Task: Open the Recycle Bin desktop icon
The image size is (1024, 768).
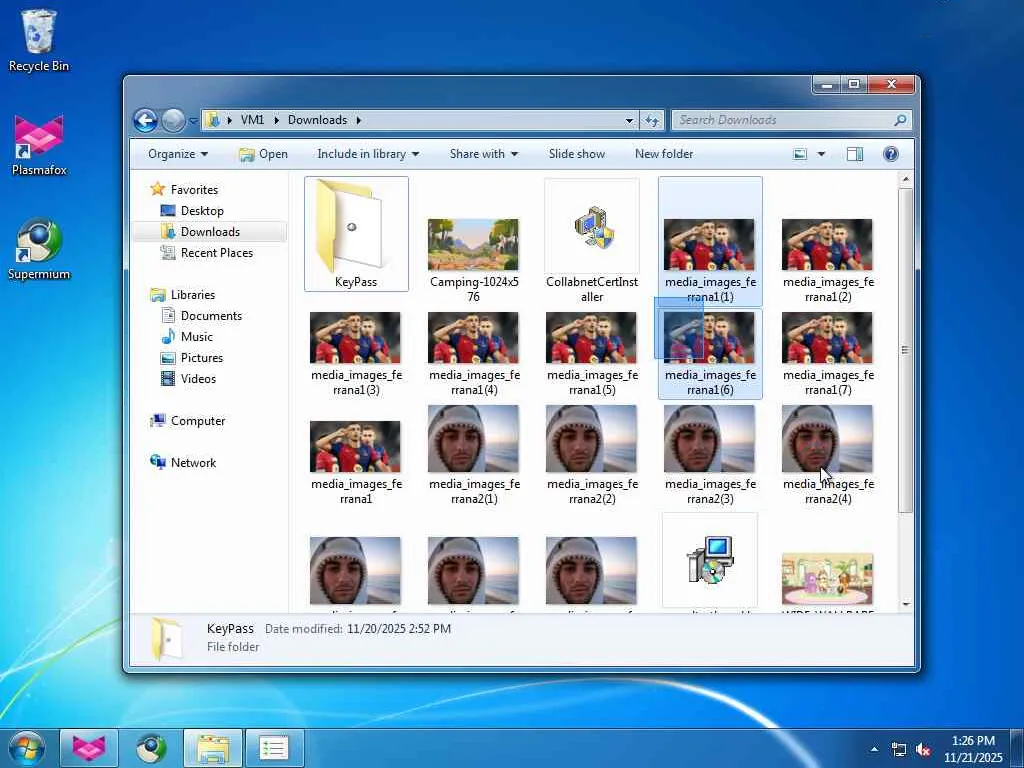Action: point(39,40)
